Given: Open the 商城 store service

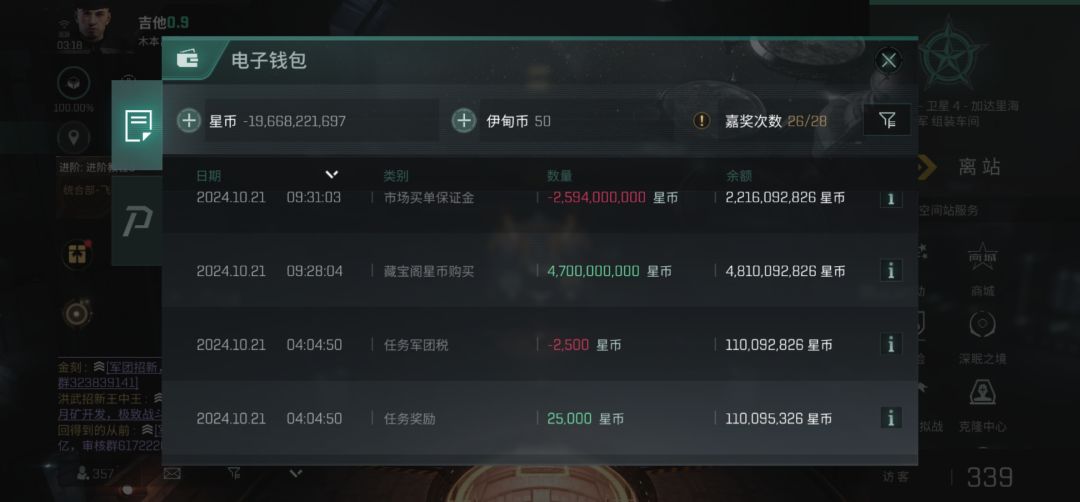Looking at the screenshot, I should coord(983,271).
